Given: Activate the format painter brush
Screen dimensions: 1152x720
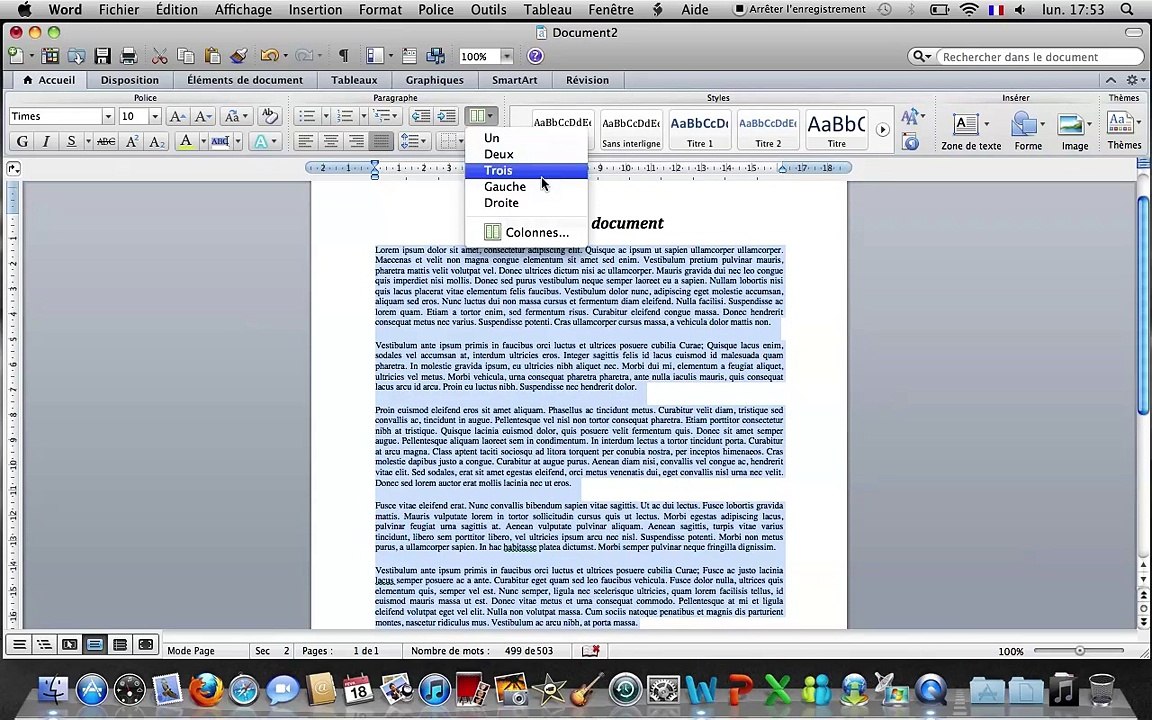Looking at the screenshot, I should click(239, 56).
